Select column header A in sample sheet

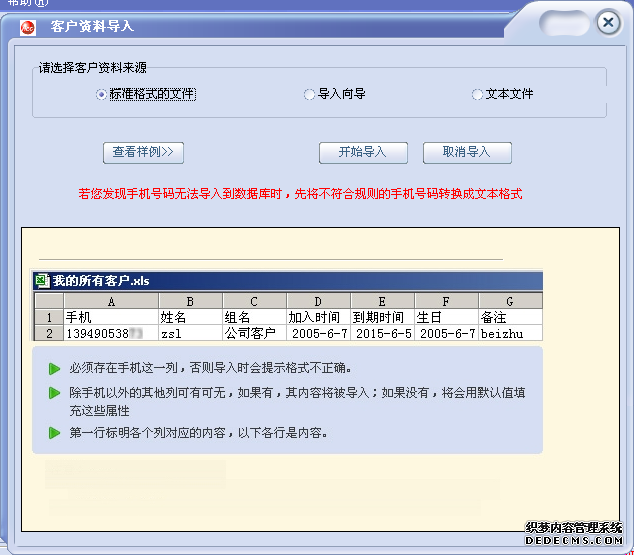pyautogui.click(x=110, y=301)
